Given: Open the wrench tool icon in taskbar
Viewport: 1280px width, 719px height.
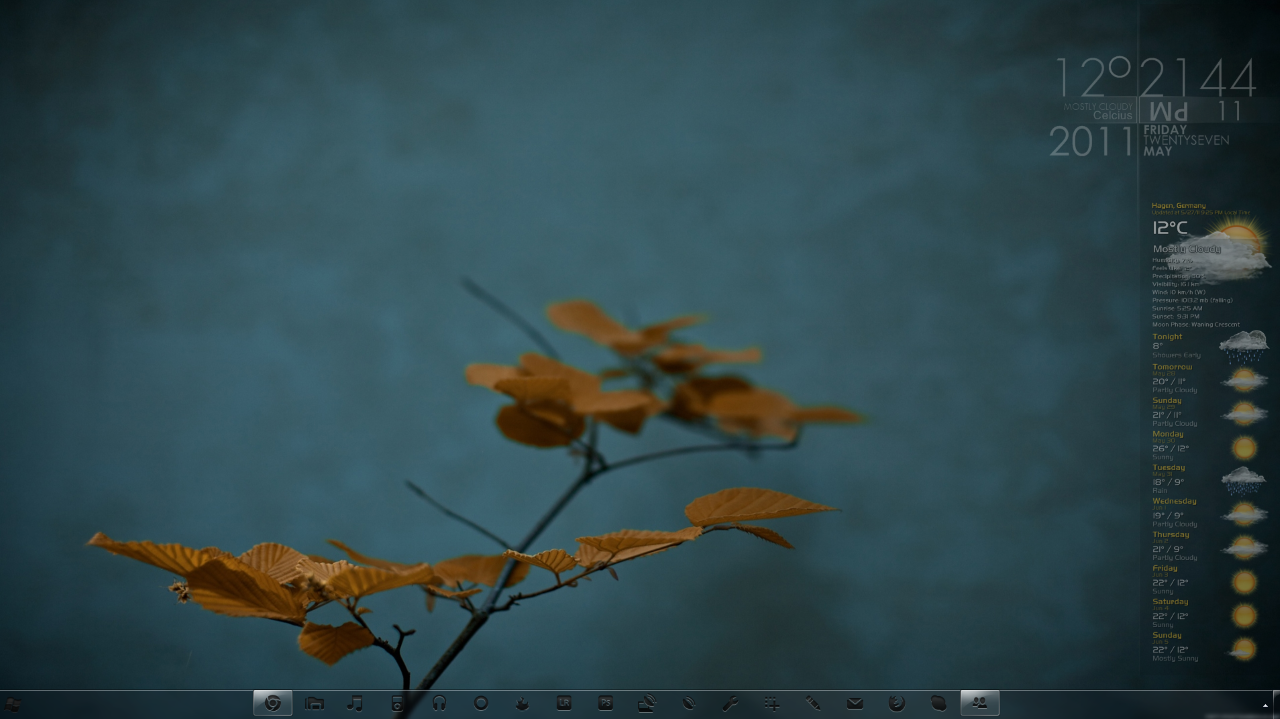Looking at the screenshot, I should click(730, 703).
